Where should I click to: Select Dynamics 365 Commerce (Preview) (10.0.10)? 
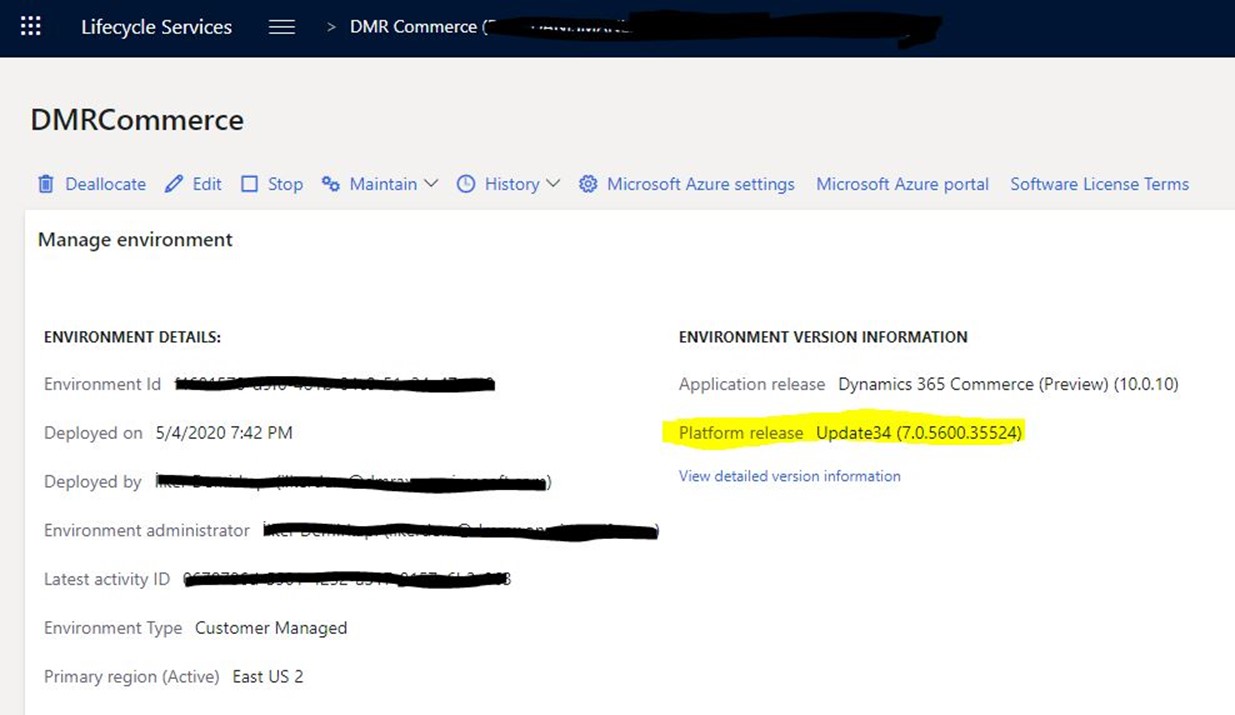click(x=1008, y=384)
